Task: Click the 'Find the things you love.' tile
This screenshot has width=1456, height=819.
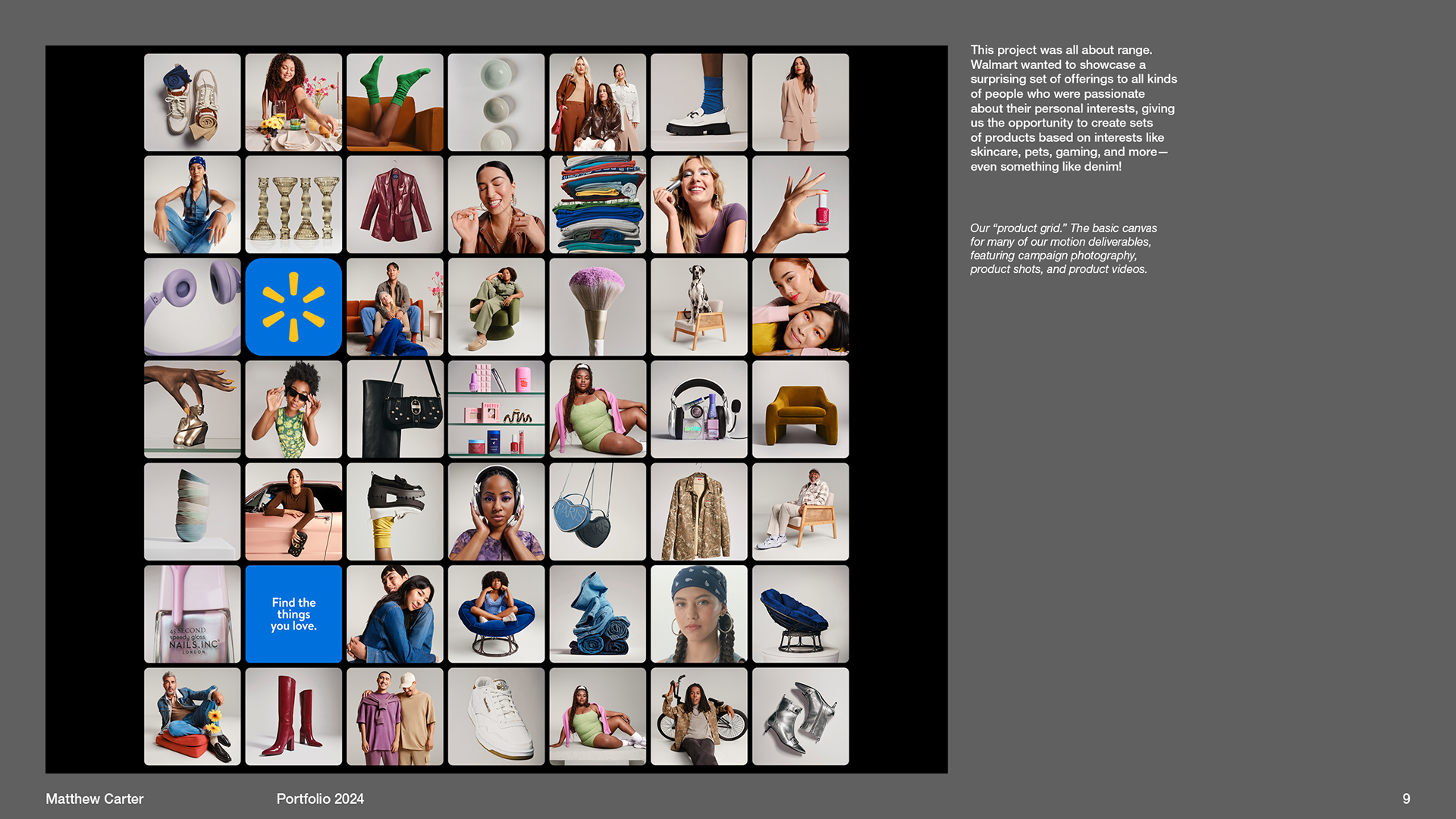Action: (293, 613)
